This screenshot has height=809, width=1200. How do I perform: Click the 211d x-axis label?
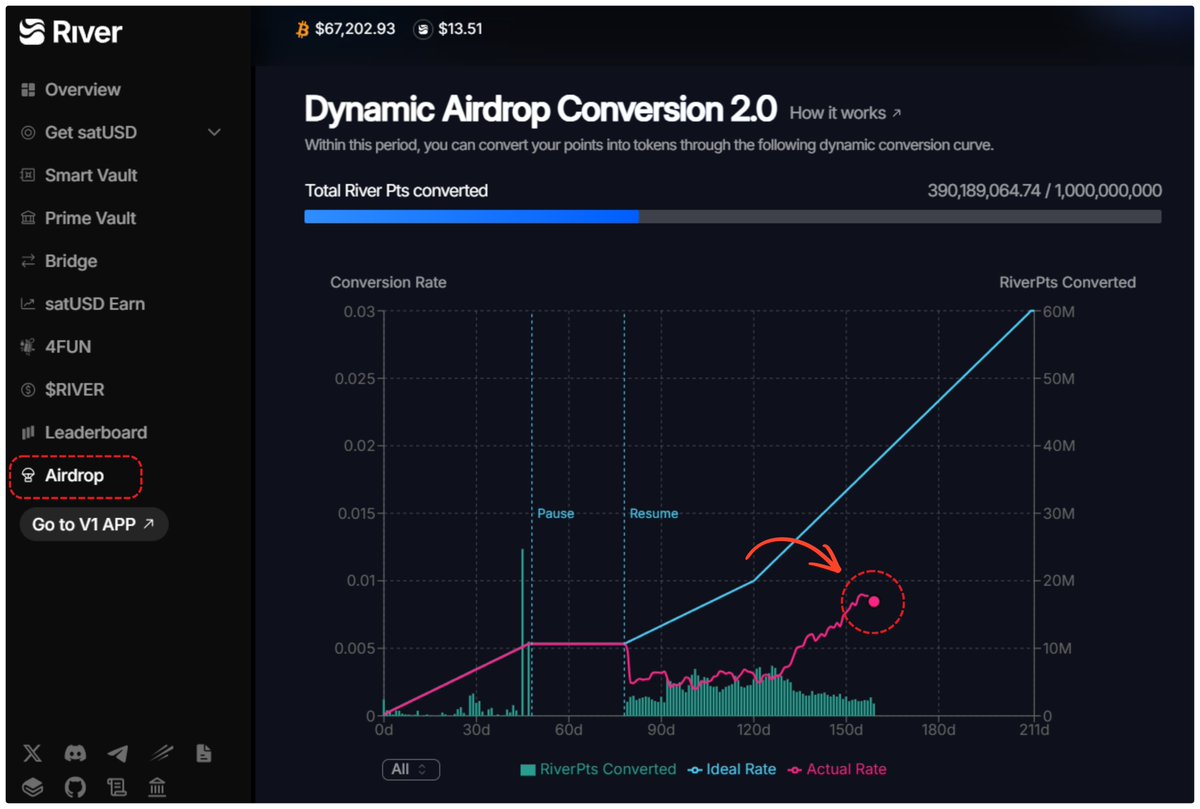1034,730
